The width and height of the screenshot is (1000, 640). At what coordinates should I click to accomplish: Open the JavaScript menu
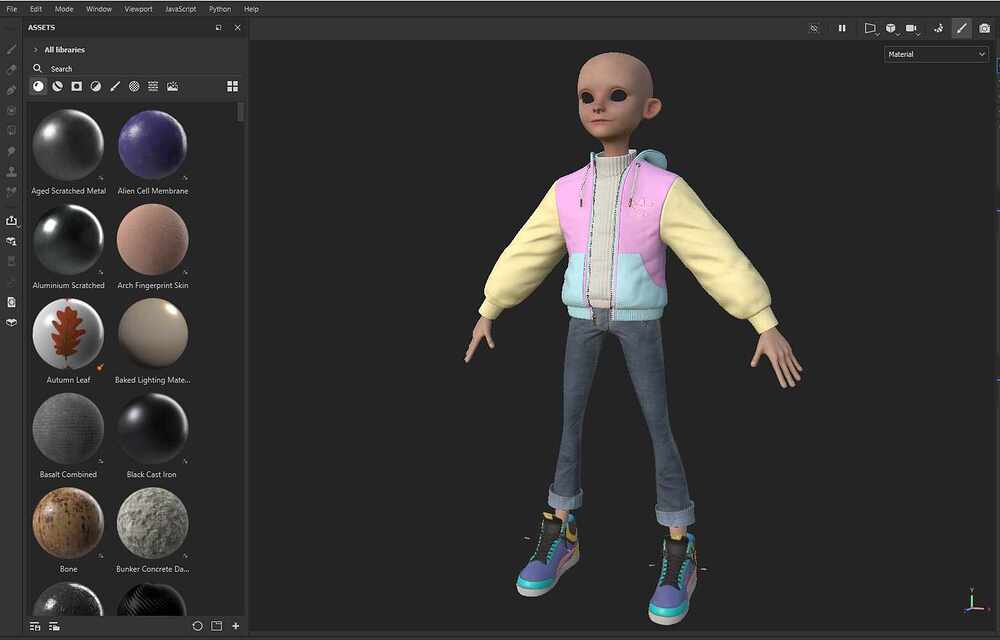181,9
